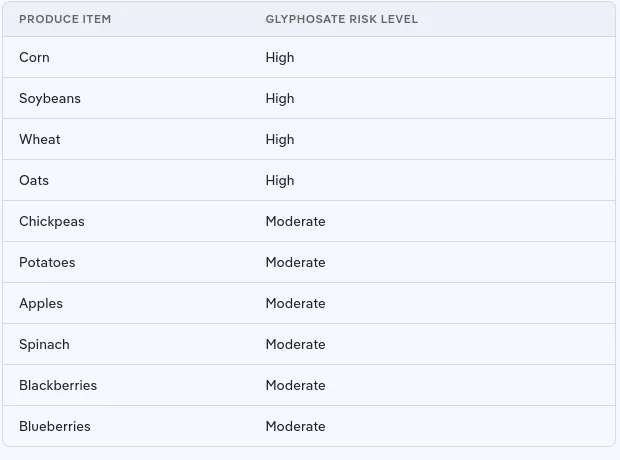The width and height of the screenshot is (620, 460).
Task: Select the High risk cell for Oats
Action: [280, 181]
